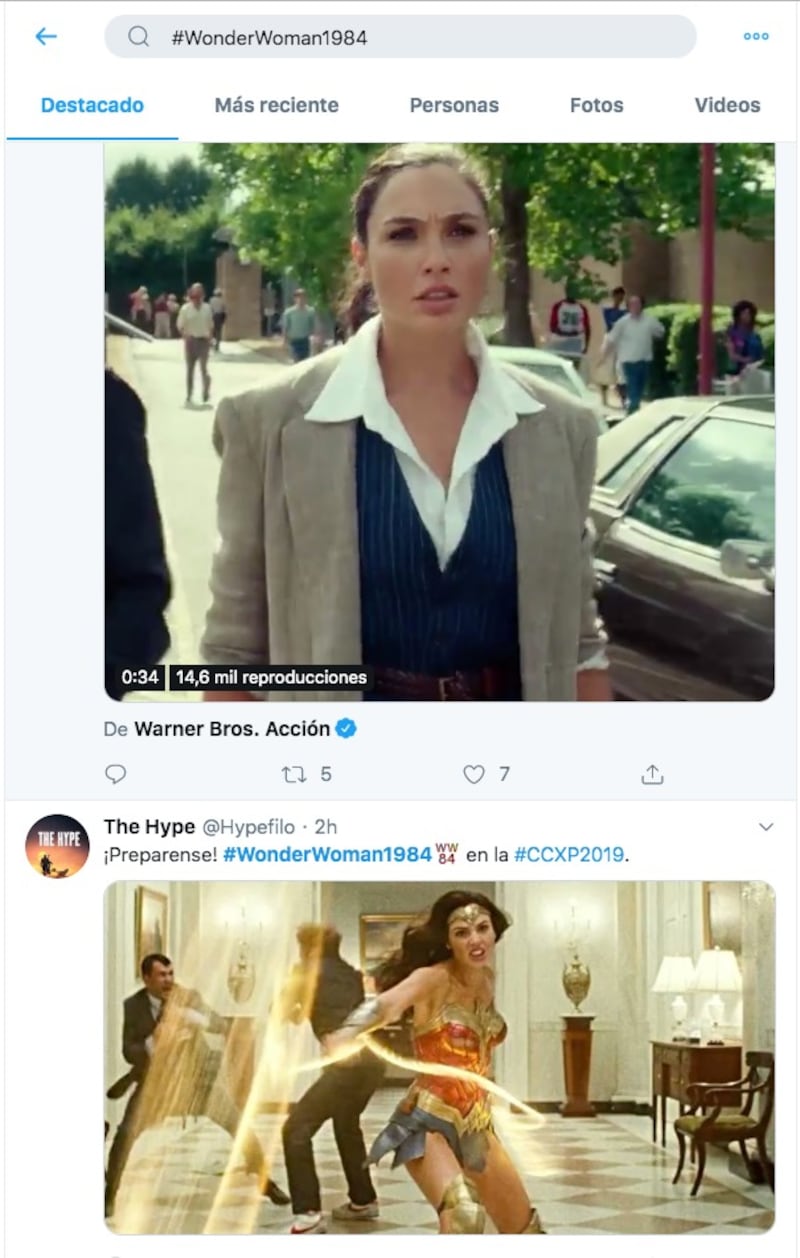Open the three-dot more options menu
Viewport: 800px width, 1258px height.
click(x=756, y=37)
